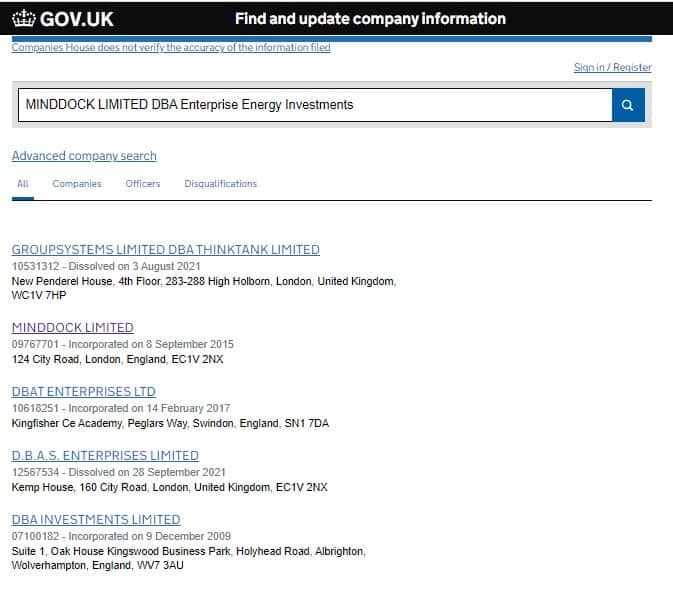This screenshot has width=673, height=589.
Task: Click postcode text 'WC1V 7HP'
Action: pos(39,295)
